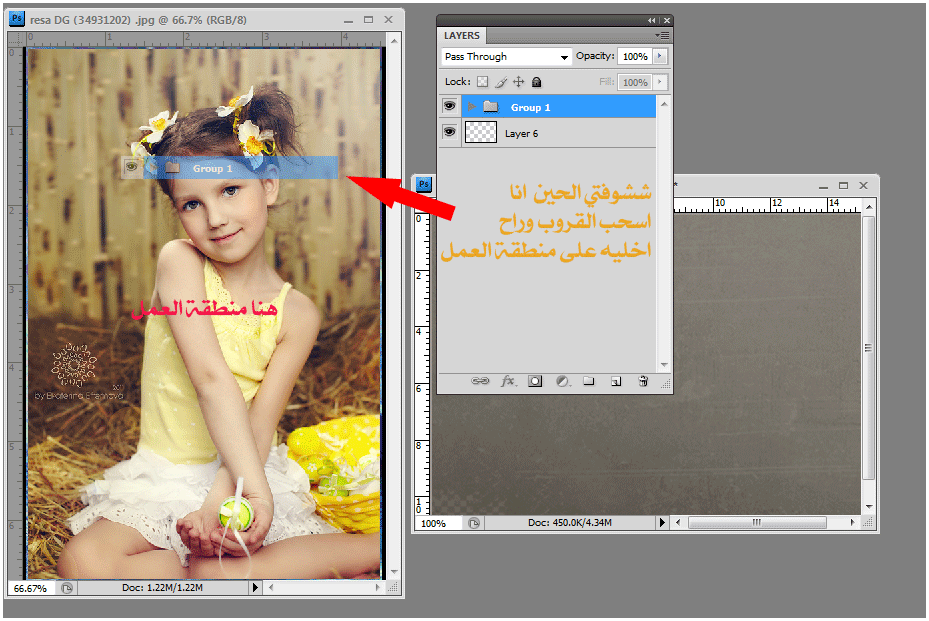
Task: Toggle visibility of Layer 6
Action: tap(449, 132)
